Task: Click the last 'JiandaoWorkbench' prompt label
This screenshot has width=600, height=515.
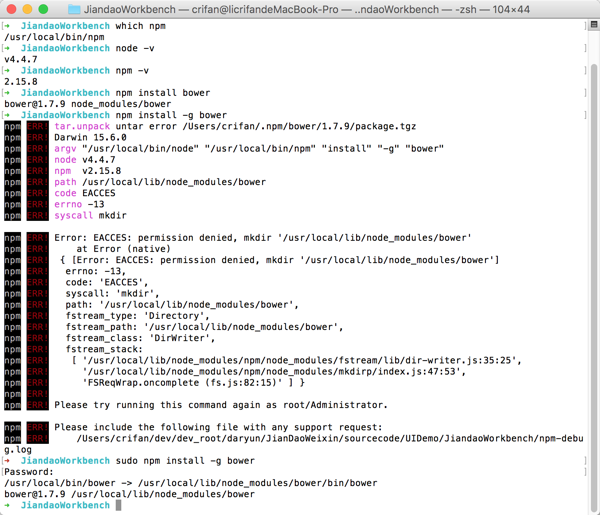Action: coord(65,505)
